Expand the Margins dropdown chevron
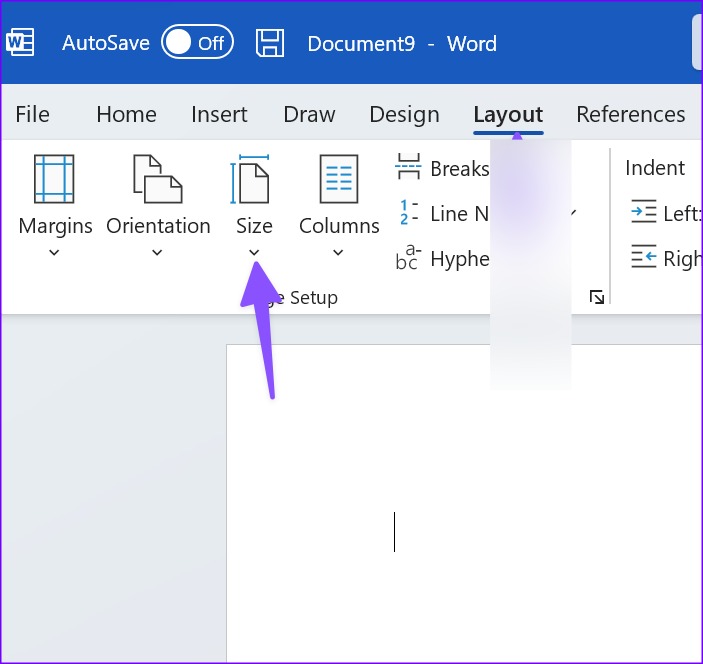Image resolution: width=703 pixels, height=664 pixels. click(x=54, y=252)
